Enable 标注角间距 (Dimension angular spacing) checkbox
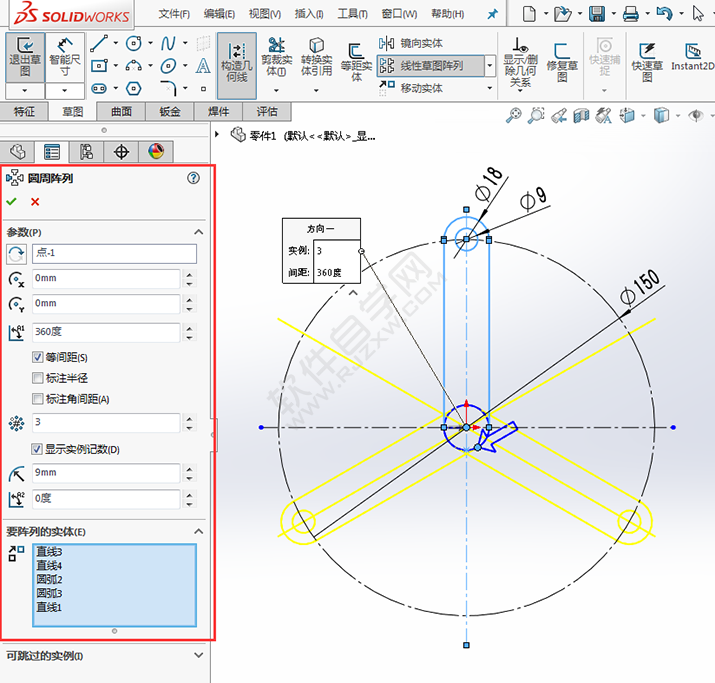Viewport: 715px width, 683px height. [37, 399]
